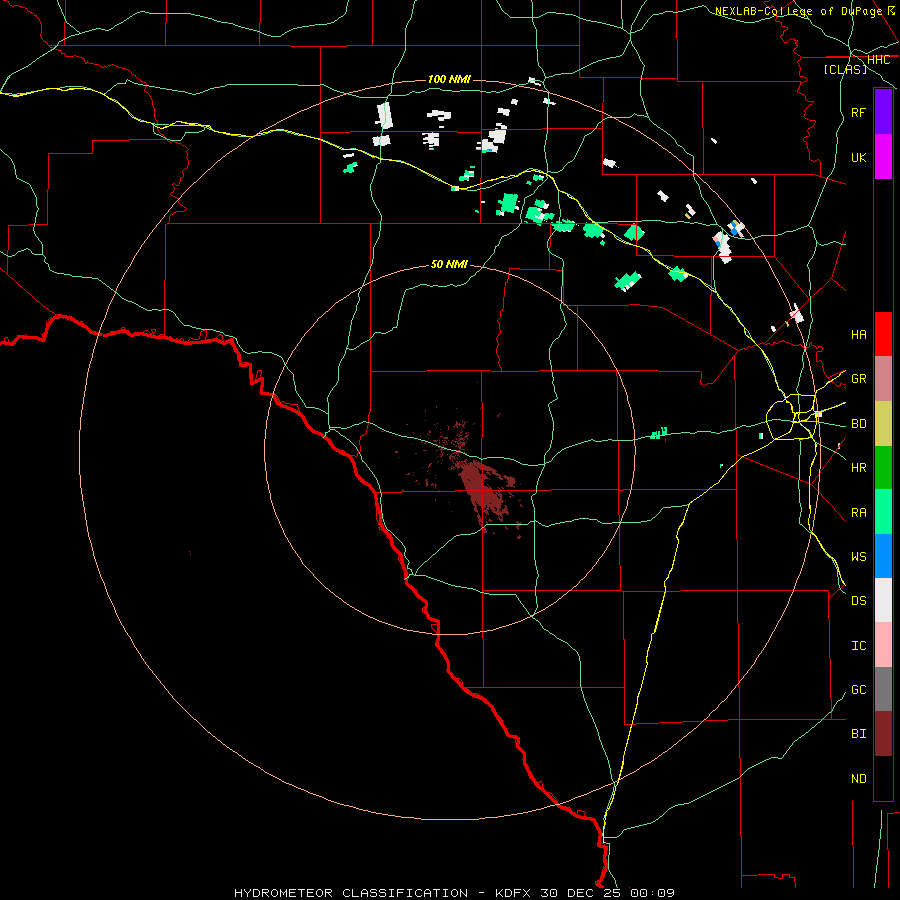Screen dimensions: 900x900
Task: Click the 'HR' legend label
Action: pyautogui.click(x=858, y=468)
